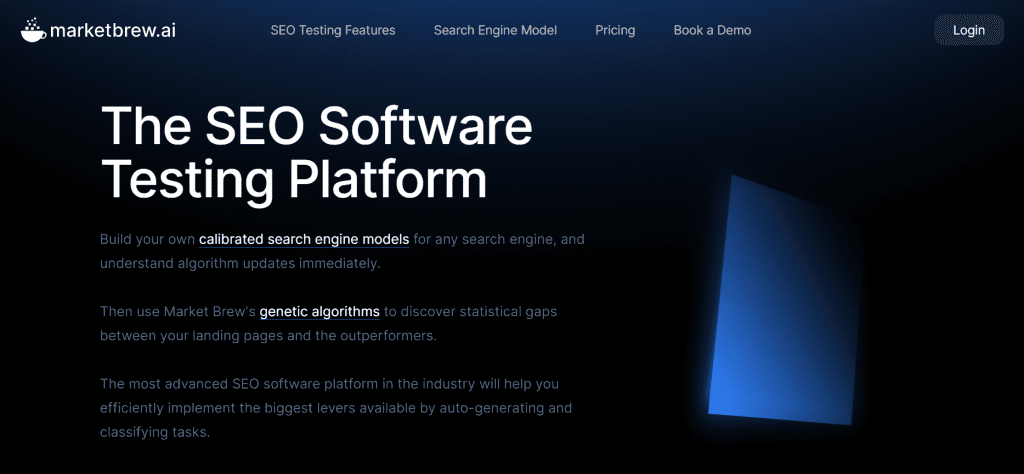This screenshot has width=1024, height=474.
Task: Open the SEO Testing Features menu
Action: click(332, 30)
